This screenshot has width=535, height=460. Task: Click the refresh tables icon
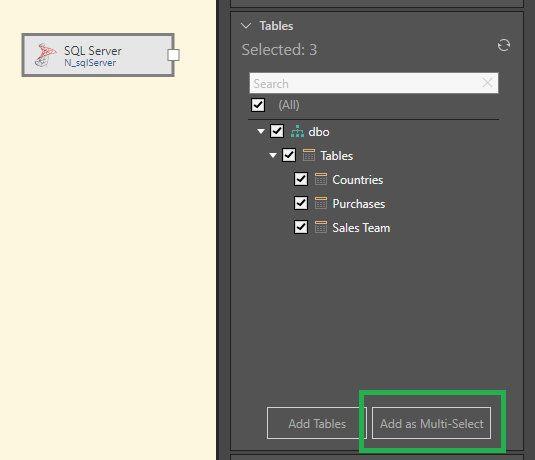coord(504,45)
